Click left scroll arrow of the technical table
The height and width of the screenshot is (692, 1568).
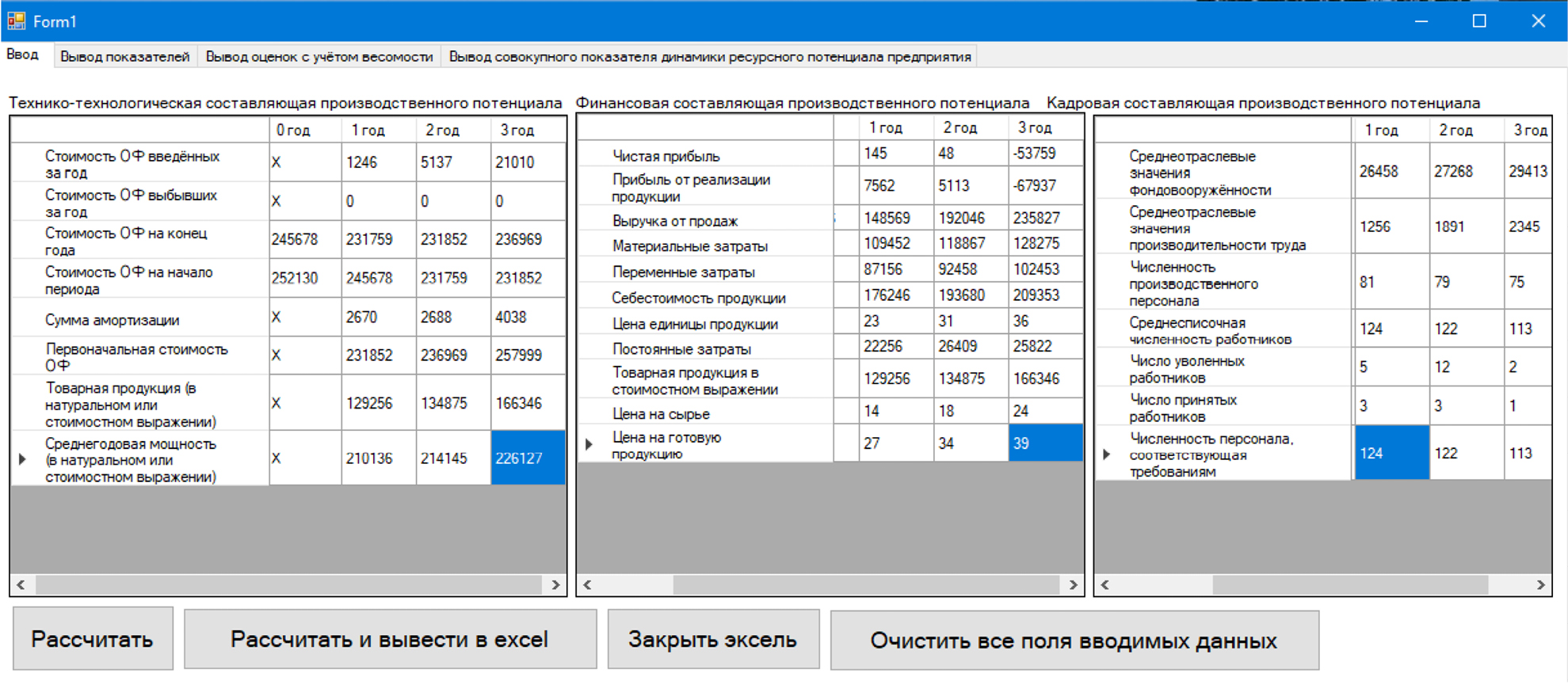(21, 585)
